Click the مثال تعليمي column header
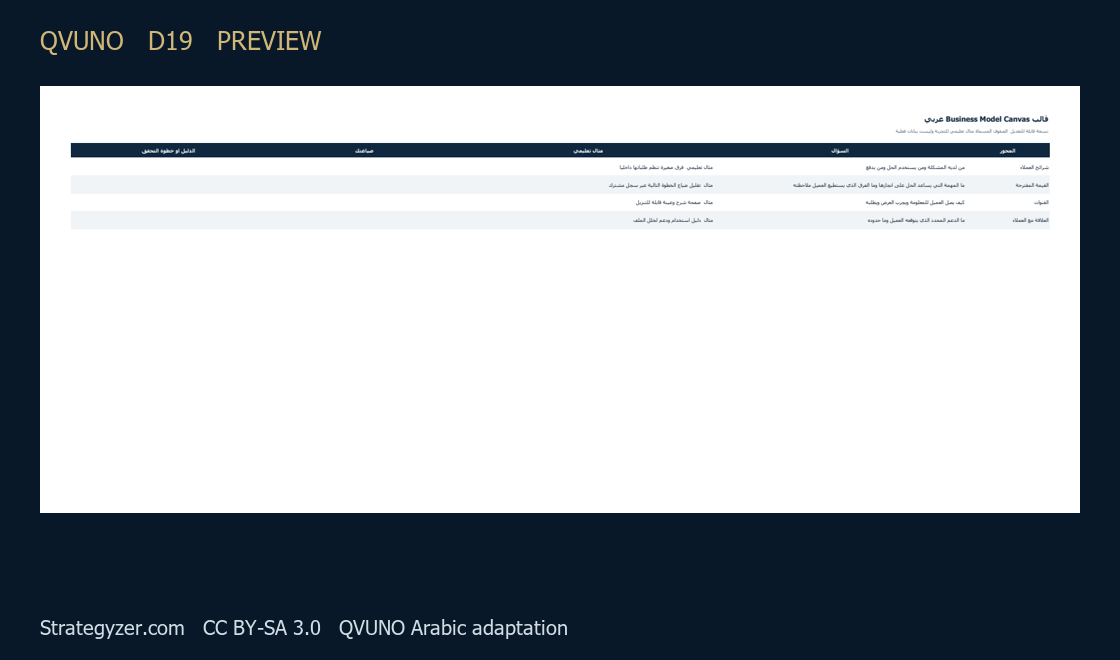 pos(588,151)
